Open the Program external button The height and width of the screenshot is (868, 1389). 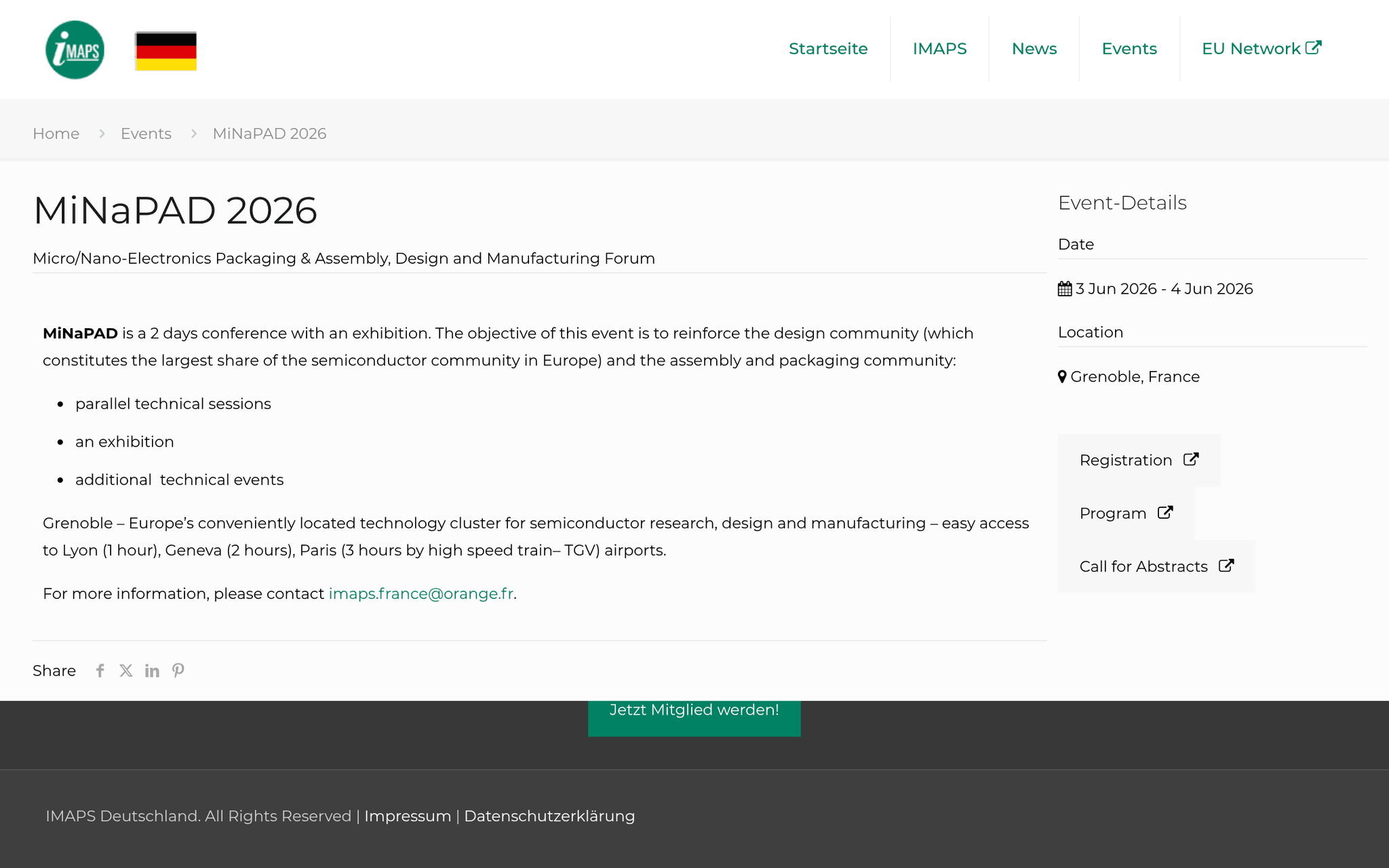pyautogui.click(x=1127, y=513)
